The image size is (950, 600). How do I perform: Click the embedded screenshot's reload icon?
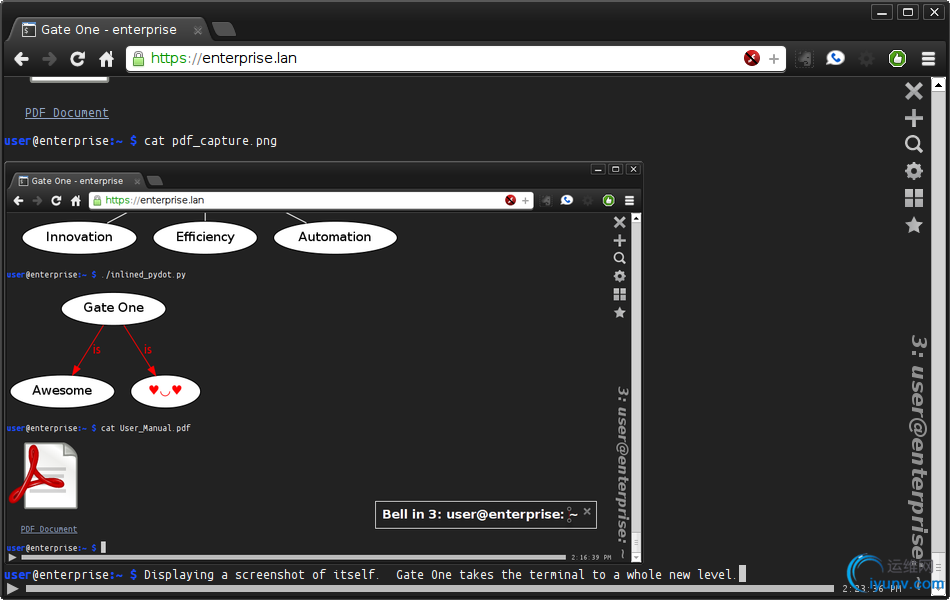click(x=56, y=201)
